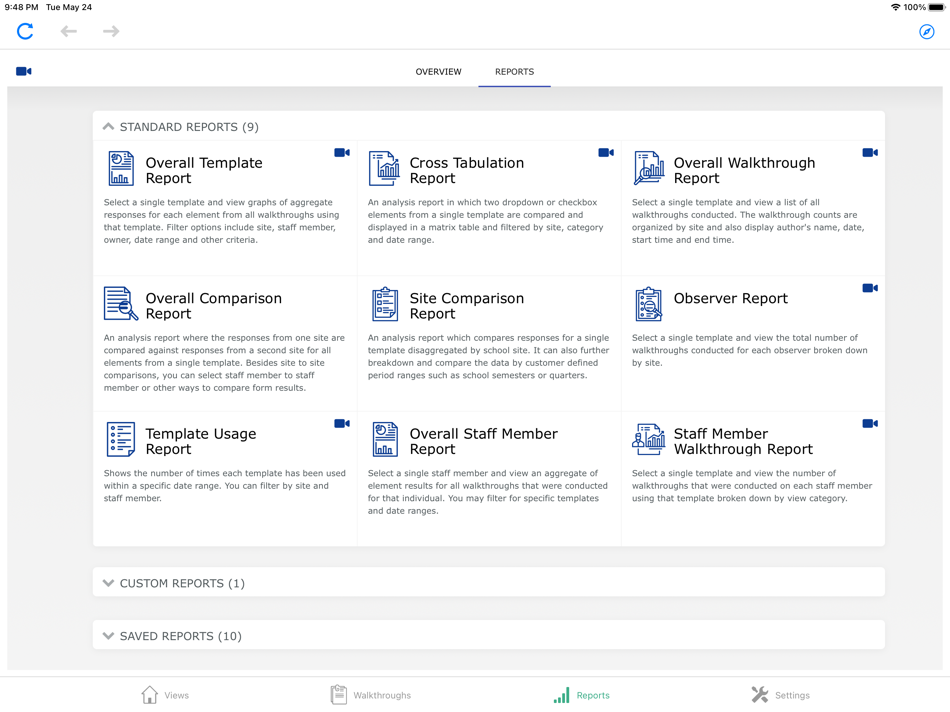Open the Site Comparison Report title
Viewport: 950px width, 712px height.
467,305
